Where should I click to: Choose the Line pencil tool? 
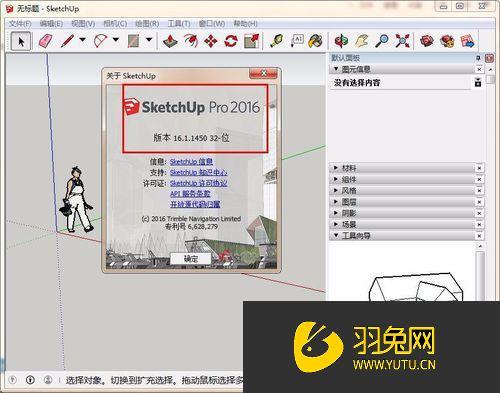[x=68, y=41]
